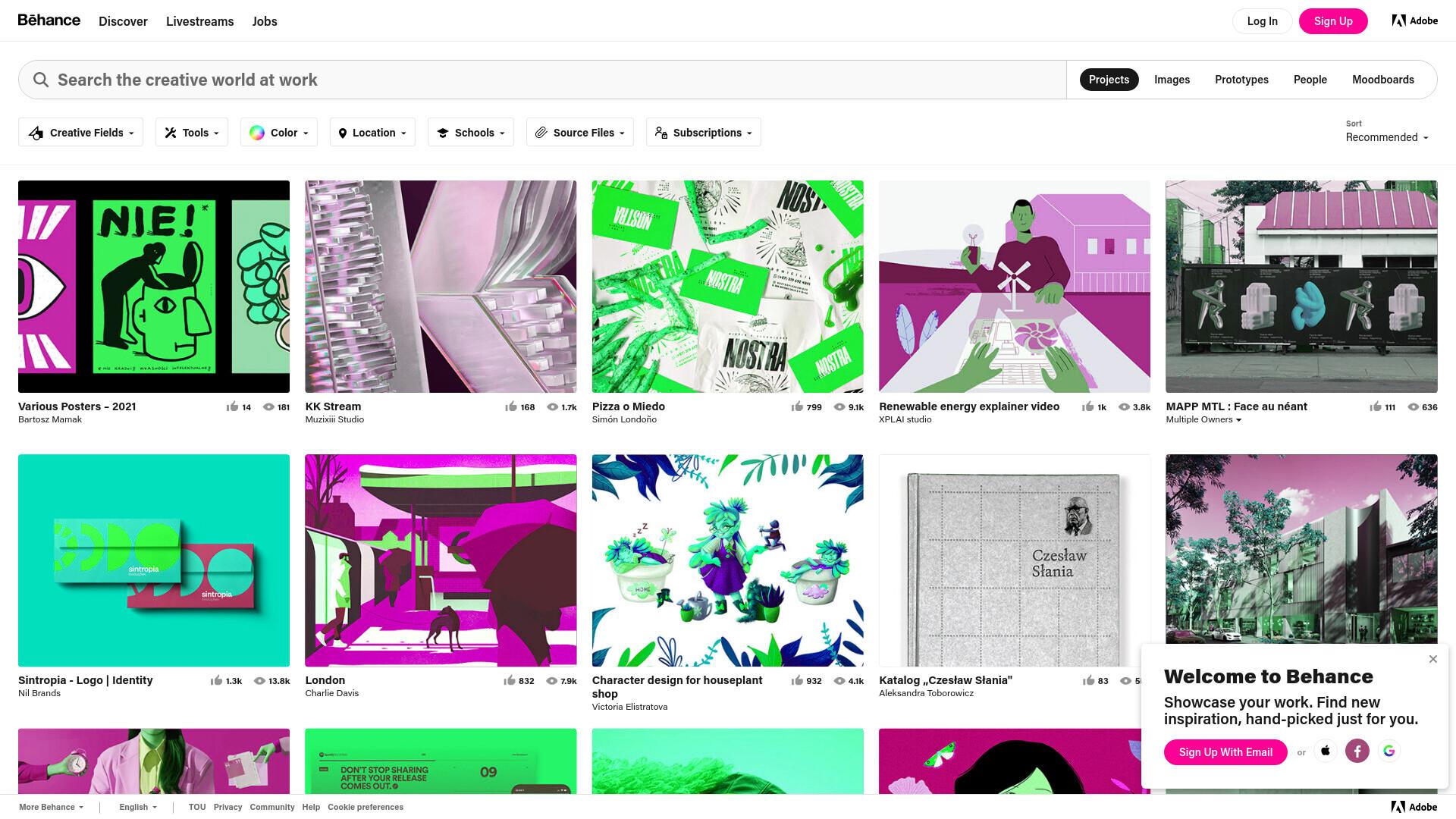Open the Privacy footer link
This screenshot has height=819, width=1456.
pyautogui.click(x=227, y=807)
